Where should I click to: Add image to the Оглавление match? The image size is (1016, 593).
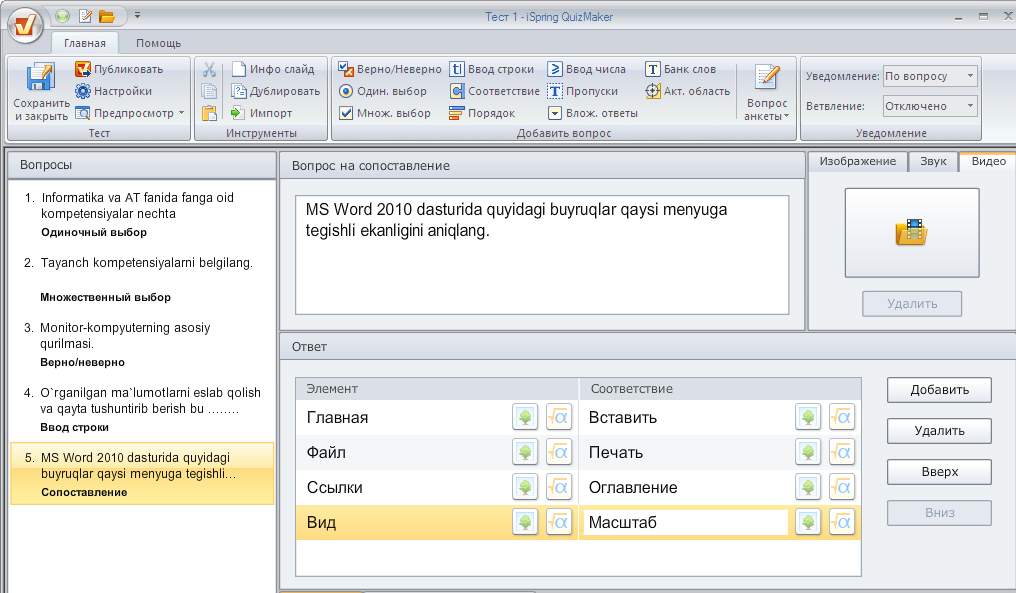click(x=808, y=487)
